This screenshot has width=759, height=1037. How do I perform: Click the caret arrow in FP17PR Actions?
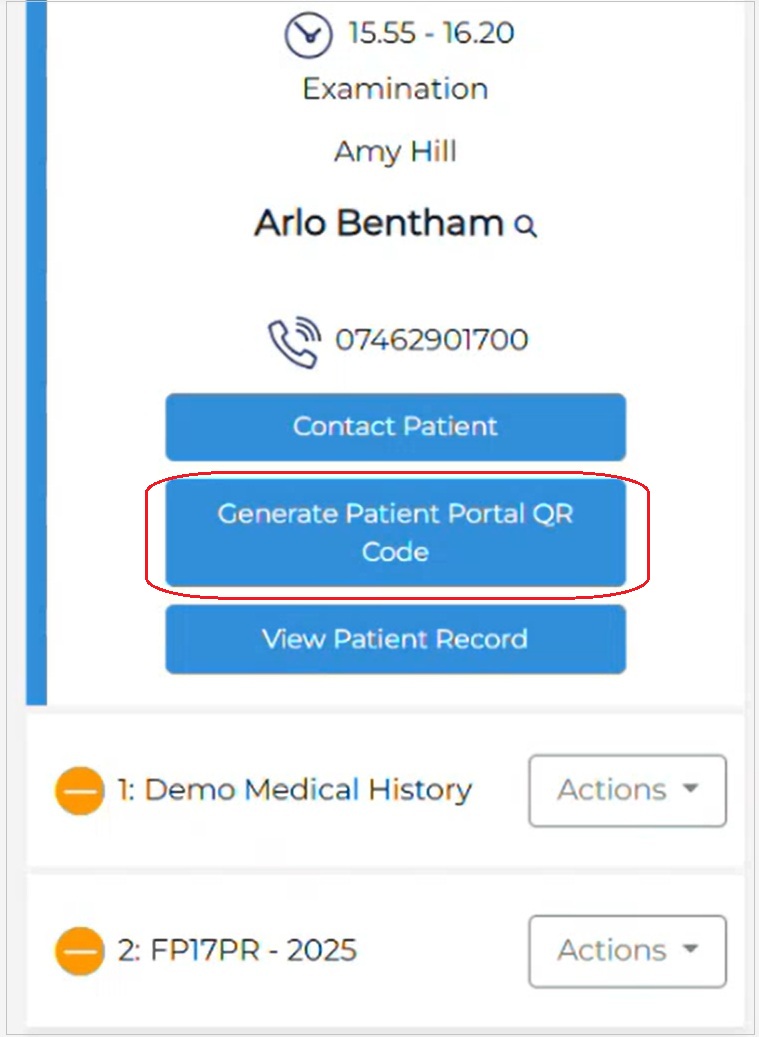point(690,949)
